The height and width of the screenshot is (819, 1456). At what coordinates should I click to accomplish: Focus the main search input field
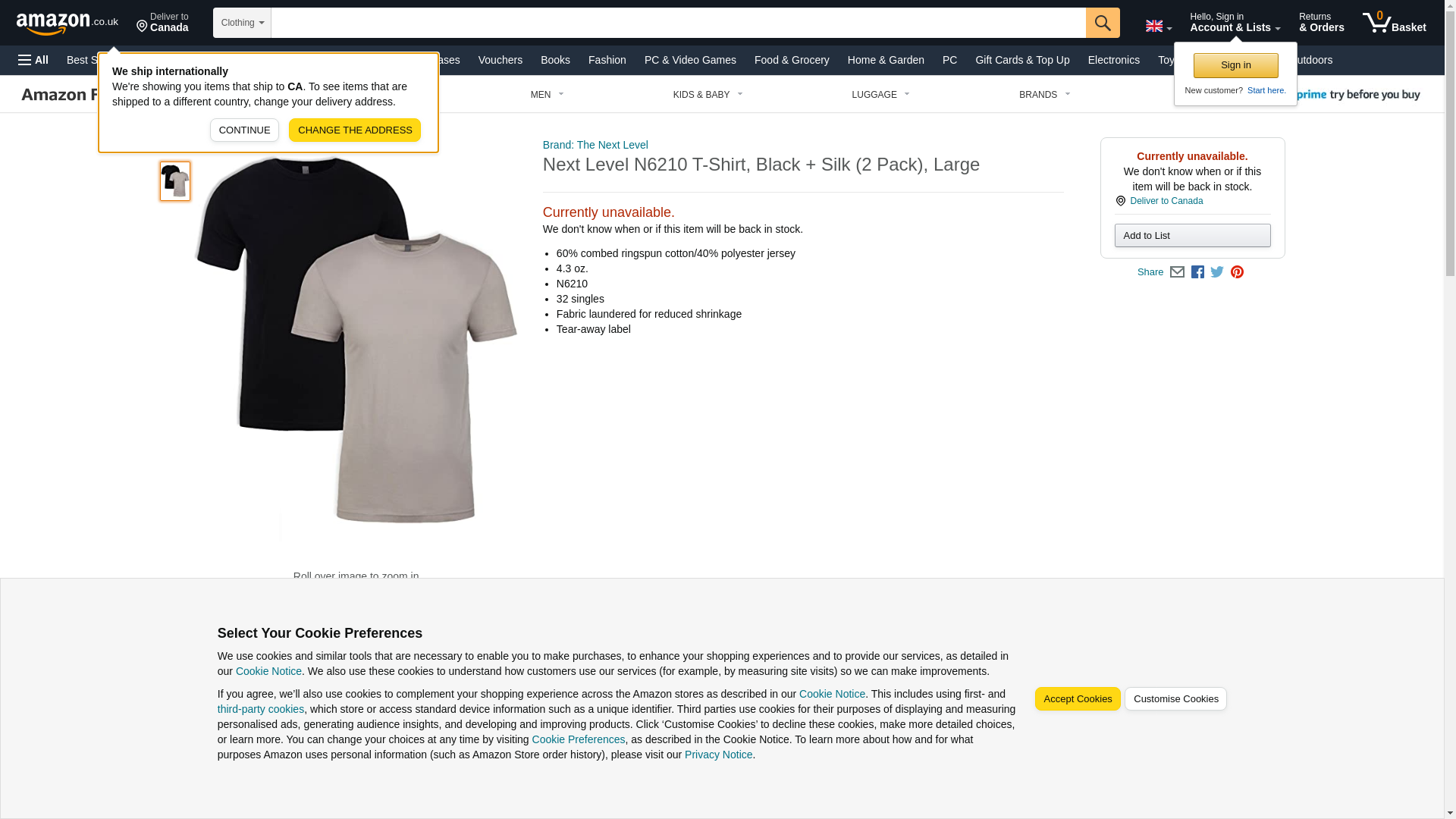(x=678, y=23)
